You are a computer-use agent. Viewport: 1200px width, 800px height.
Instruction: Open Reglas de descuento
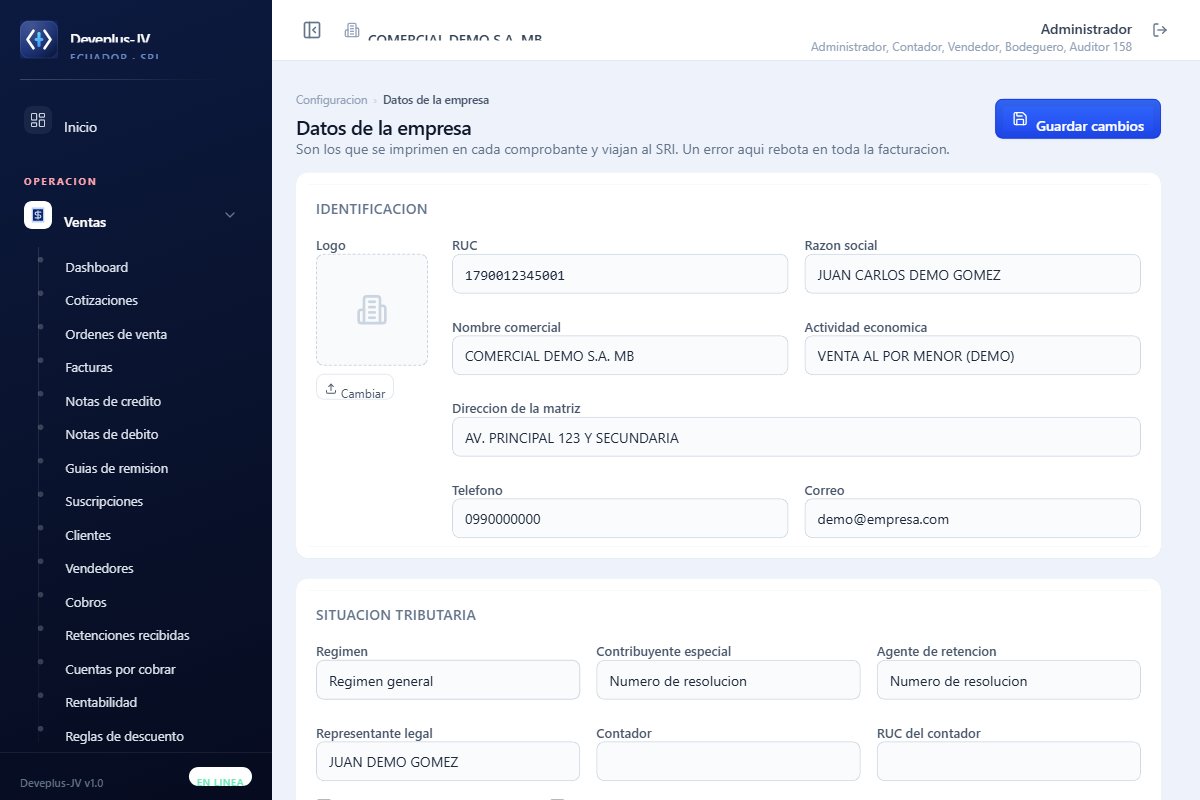(125, 736)
